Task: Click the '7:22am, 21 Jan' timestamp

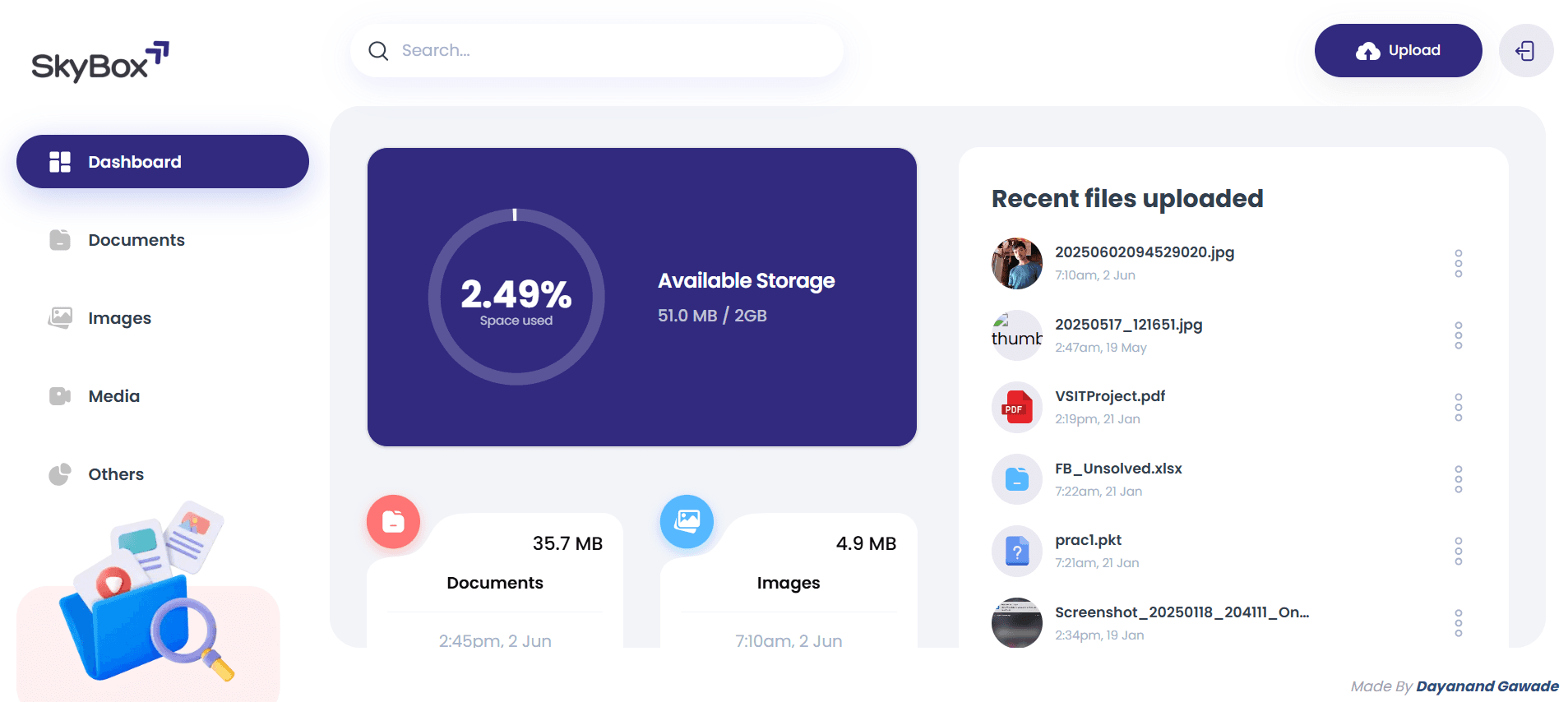Action: click(1099, 492)
